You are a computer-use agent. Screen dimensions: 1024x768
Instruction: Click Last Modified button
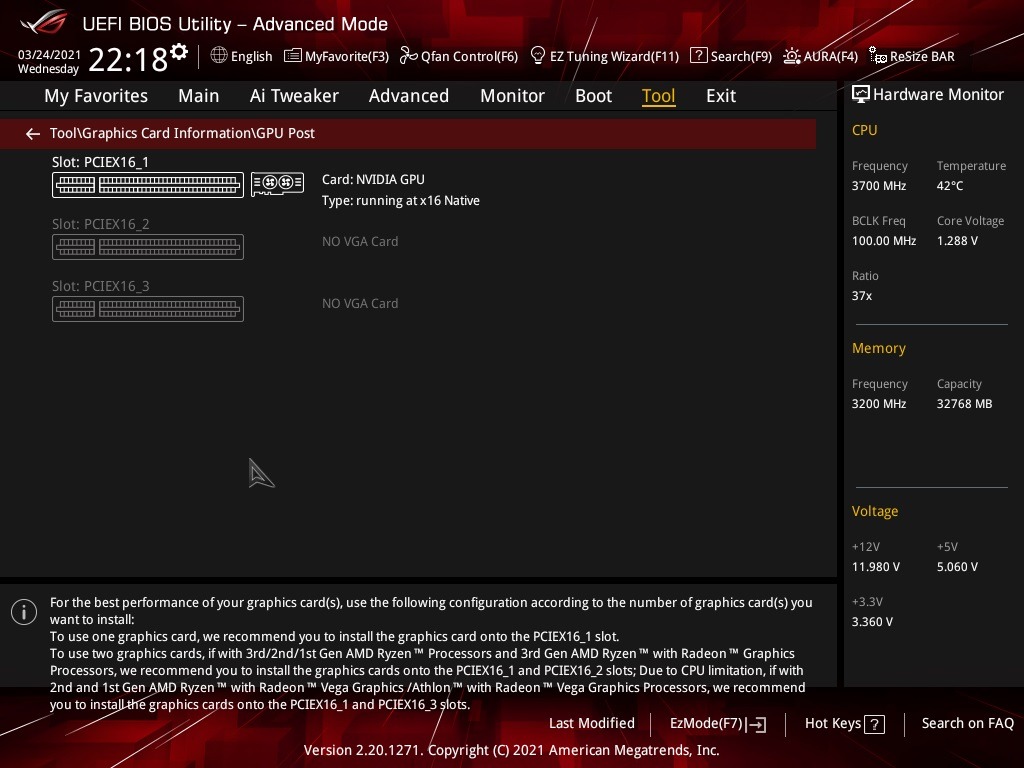(592, 724)
